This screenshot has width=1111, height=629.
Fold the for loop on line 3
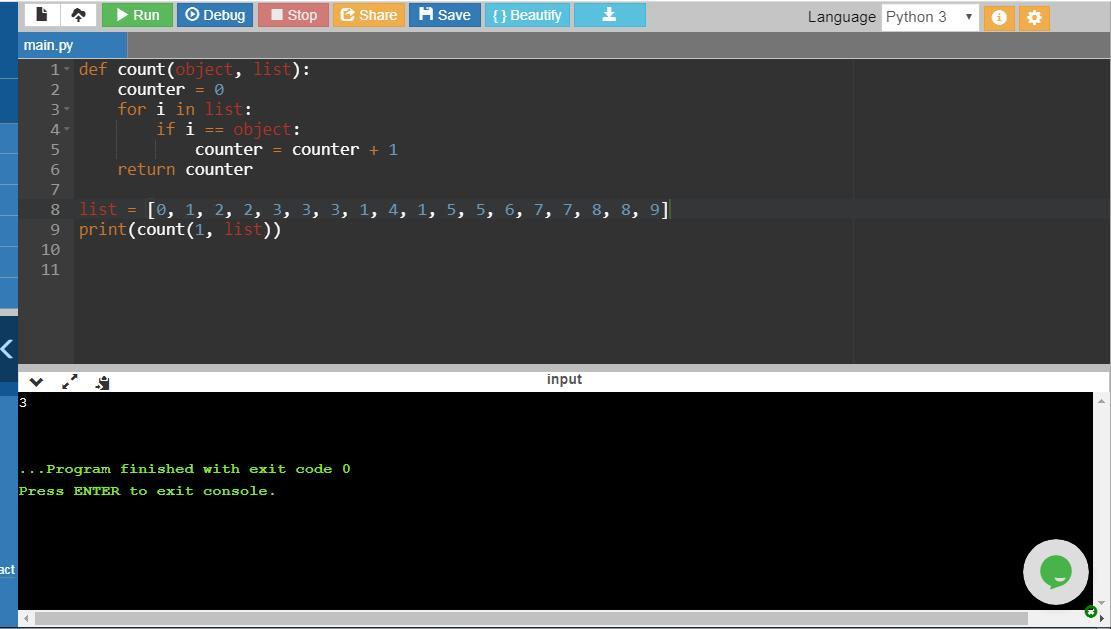click(67, 110)
